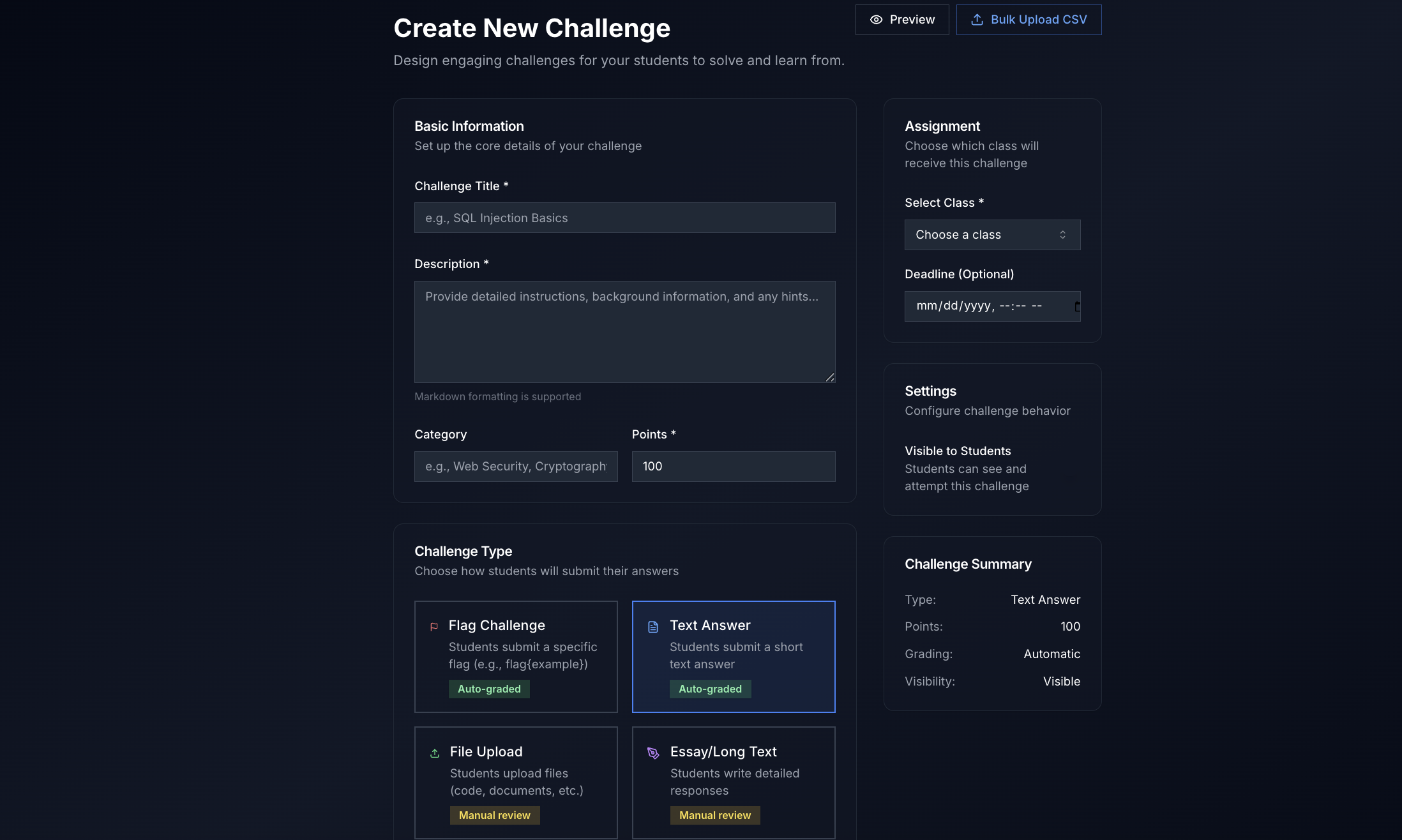Click the Points field showing 100
Screen dimensions: 1402x840
[733, 467]
